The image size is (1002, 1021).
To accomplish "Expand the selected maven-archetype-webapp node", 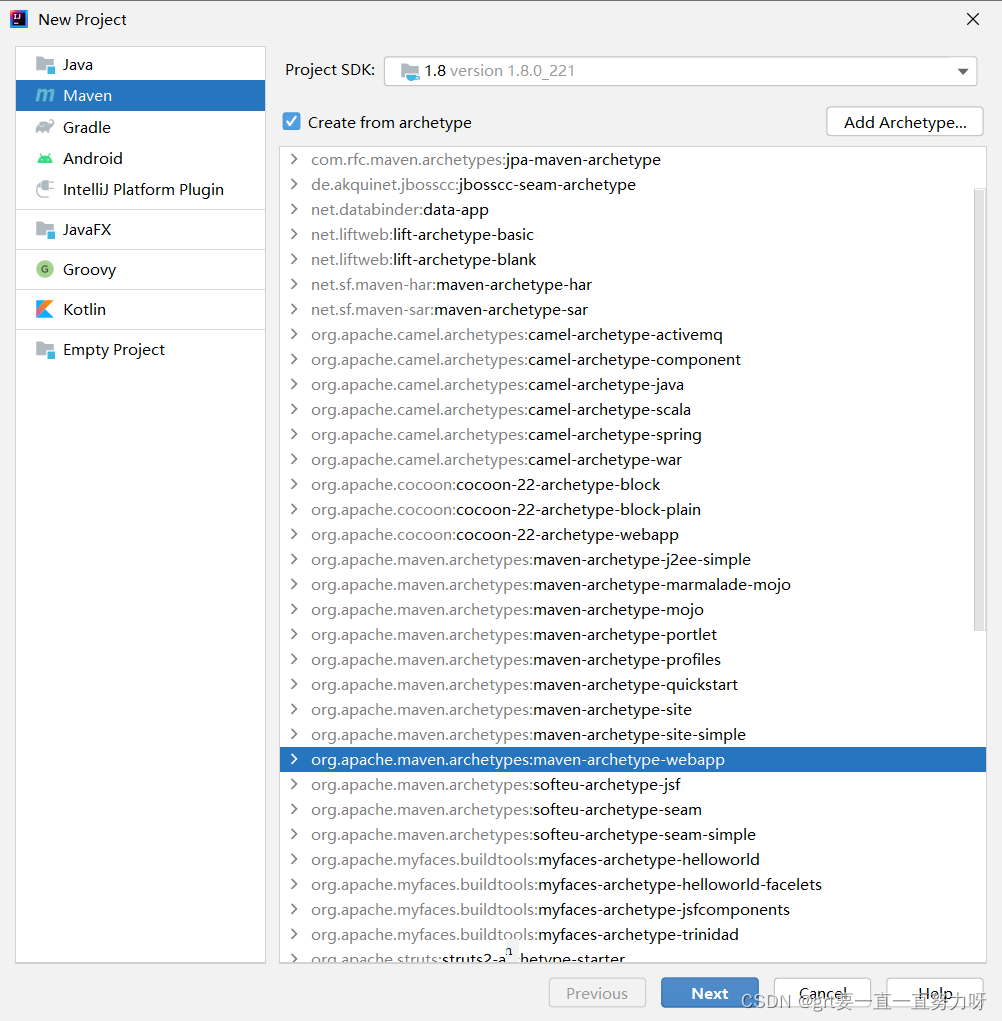I will click(x=294, y=759).
